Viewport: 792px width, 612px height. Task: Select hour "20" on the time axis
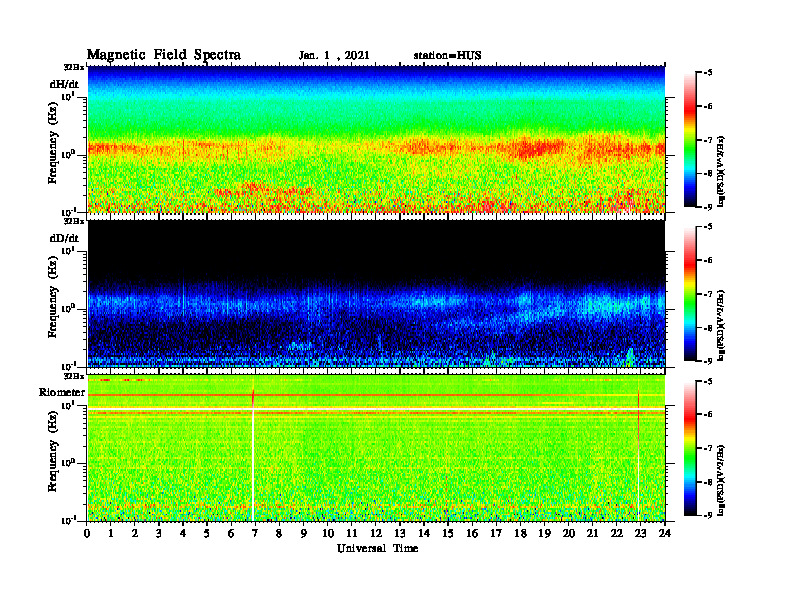(569, 533)
